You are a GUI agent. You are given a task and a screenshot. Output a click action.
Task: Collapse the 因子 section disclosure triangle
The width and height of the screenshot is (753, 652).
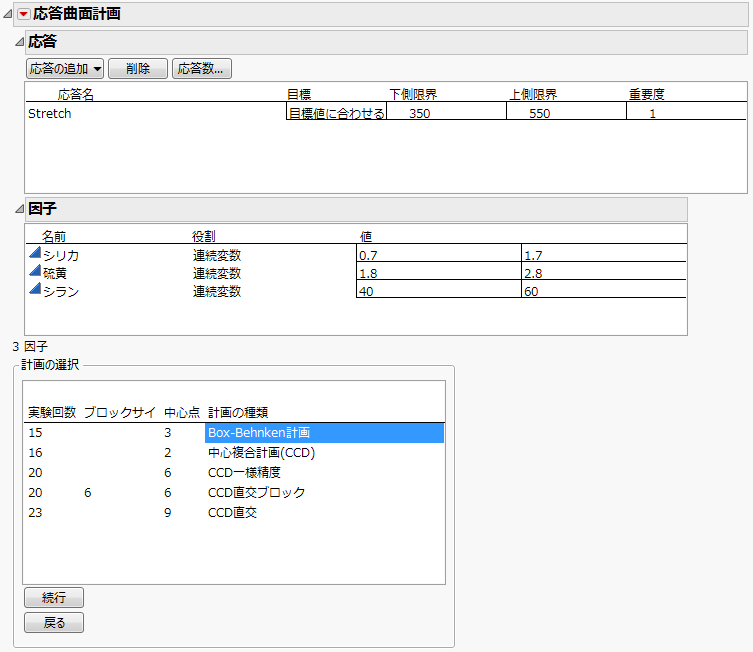tap(19, 209)
